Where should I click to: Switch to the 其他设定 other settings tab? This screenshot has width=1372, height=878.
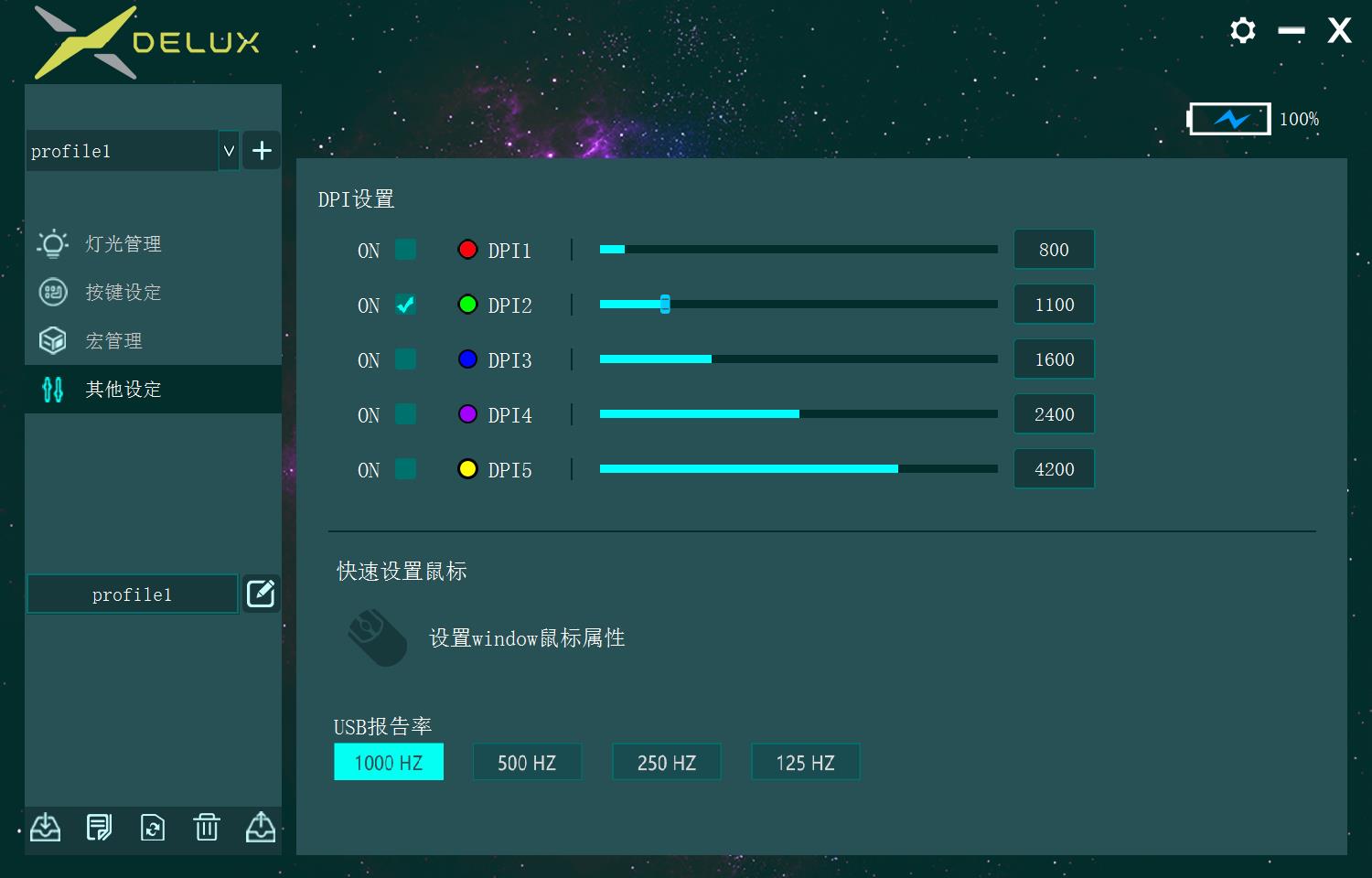122,389
